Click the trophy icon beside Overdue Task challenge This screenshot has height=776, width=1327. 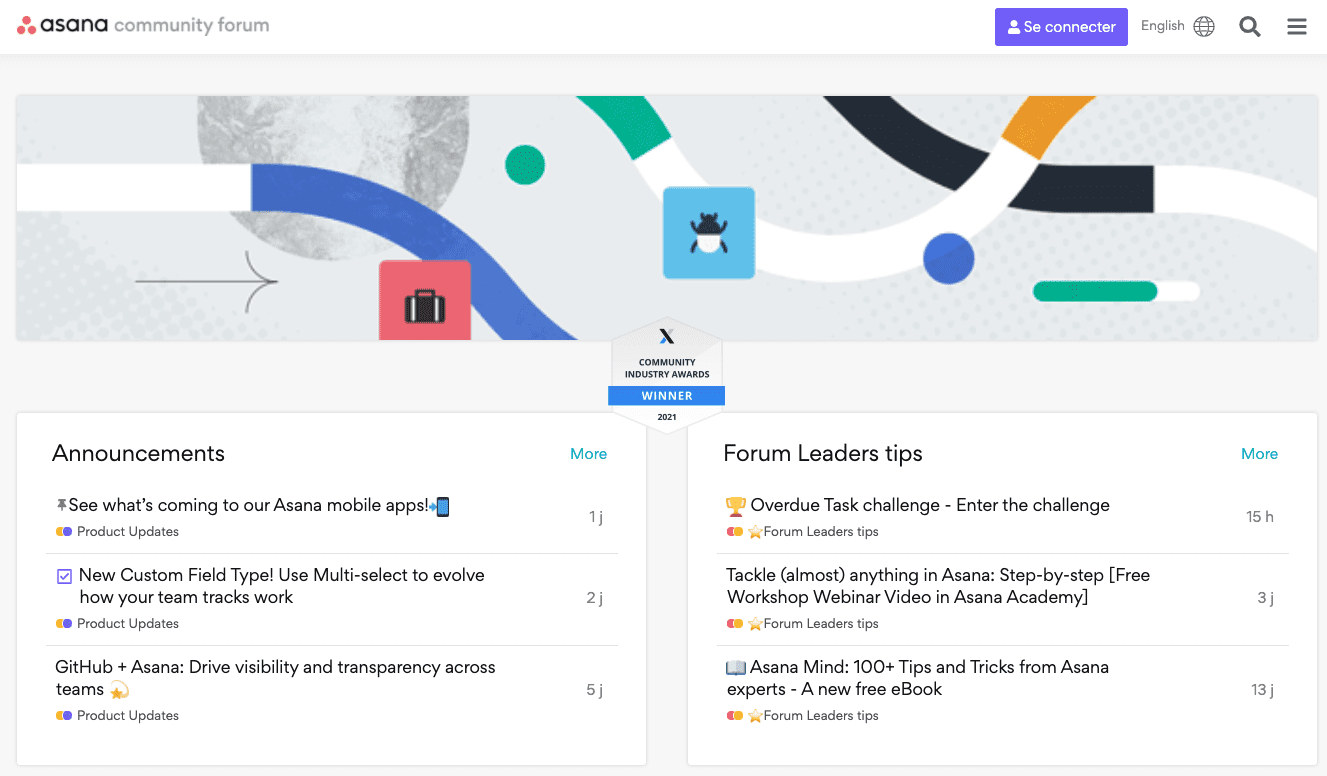pos(736,506)
